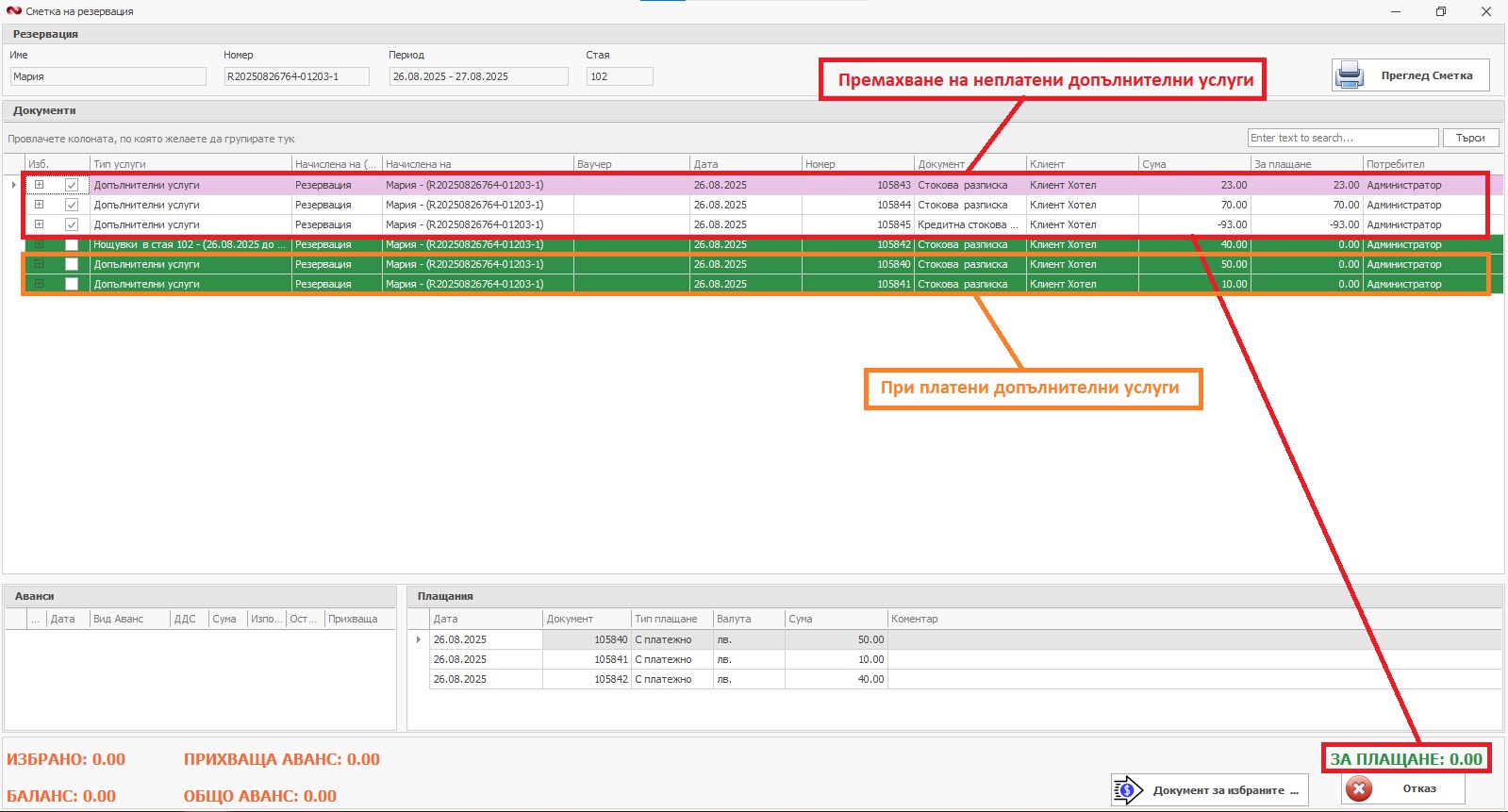Screen dimensions: 1508x812
Task: Click the Тип услуги column header
Action: point(189,164)
